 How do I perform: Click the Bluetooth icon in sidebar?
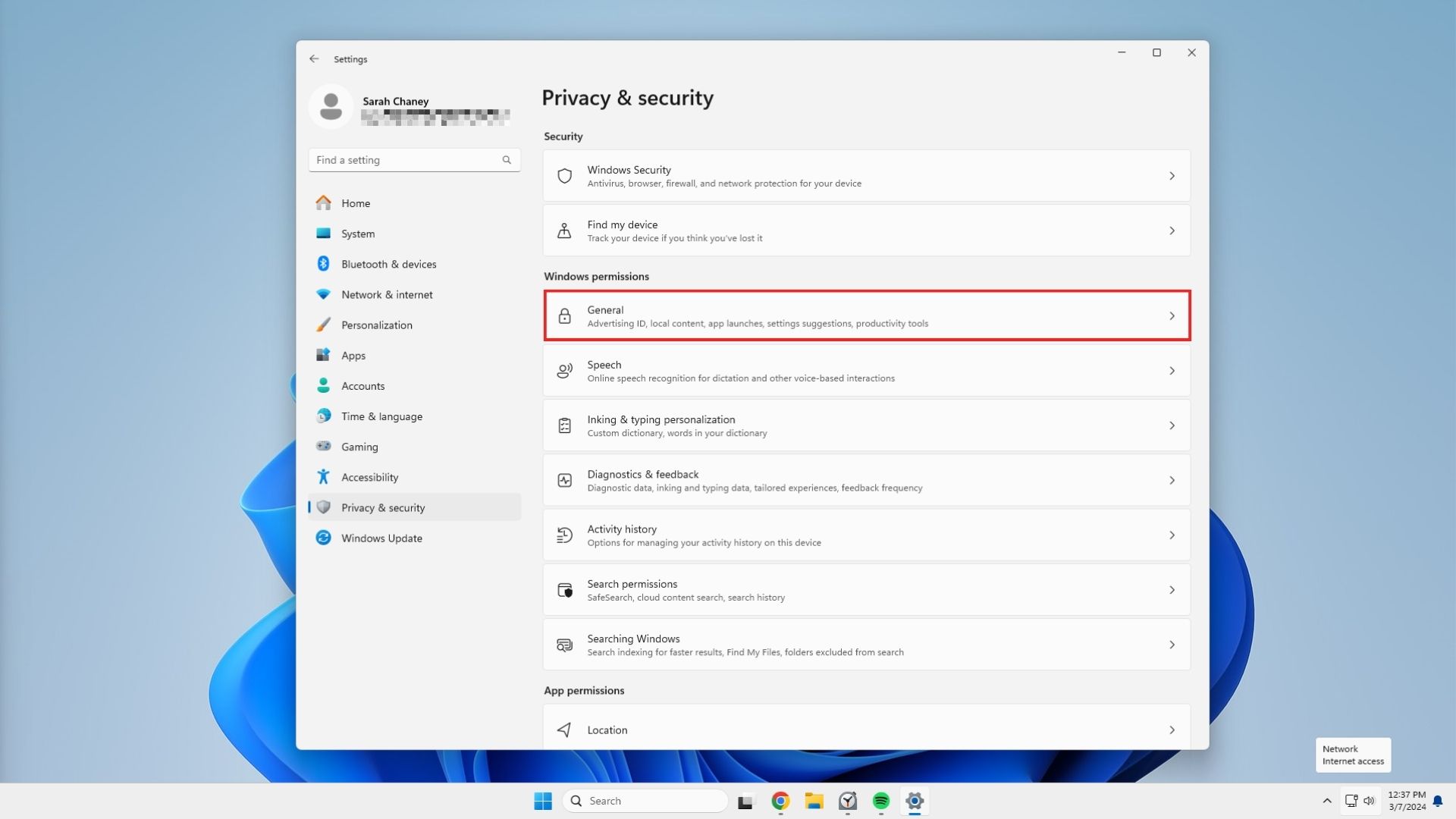tap(324, 264)
